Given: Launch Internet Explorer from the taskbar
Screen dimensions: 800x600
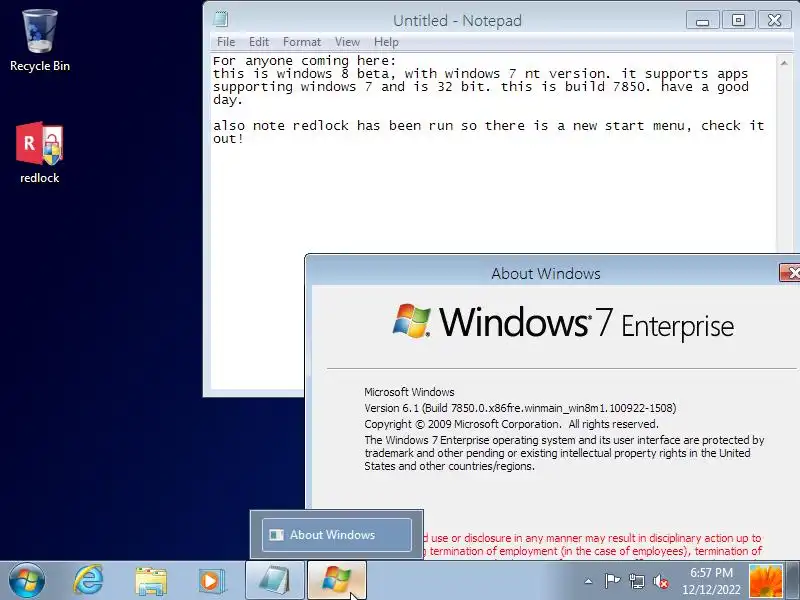Looking at the screenshot, I should click(88, 581).
